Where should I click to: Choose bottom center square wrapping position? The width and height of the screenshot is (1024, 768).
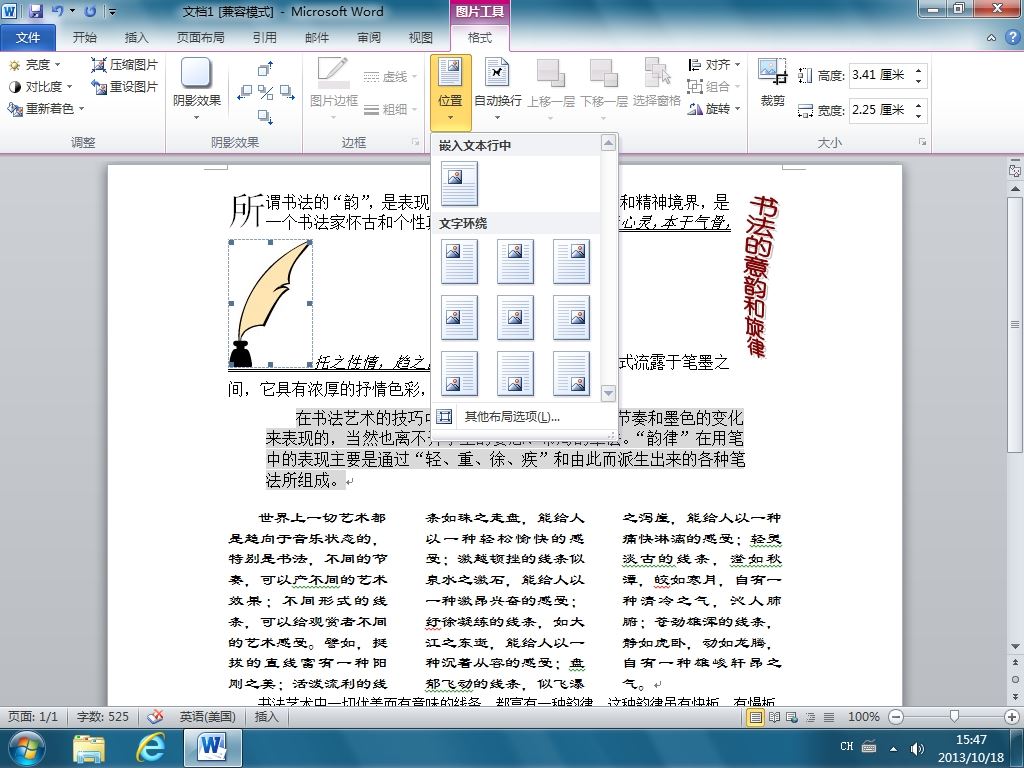click(x=515, y=374)
